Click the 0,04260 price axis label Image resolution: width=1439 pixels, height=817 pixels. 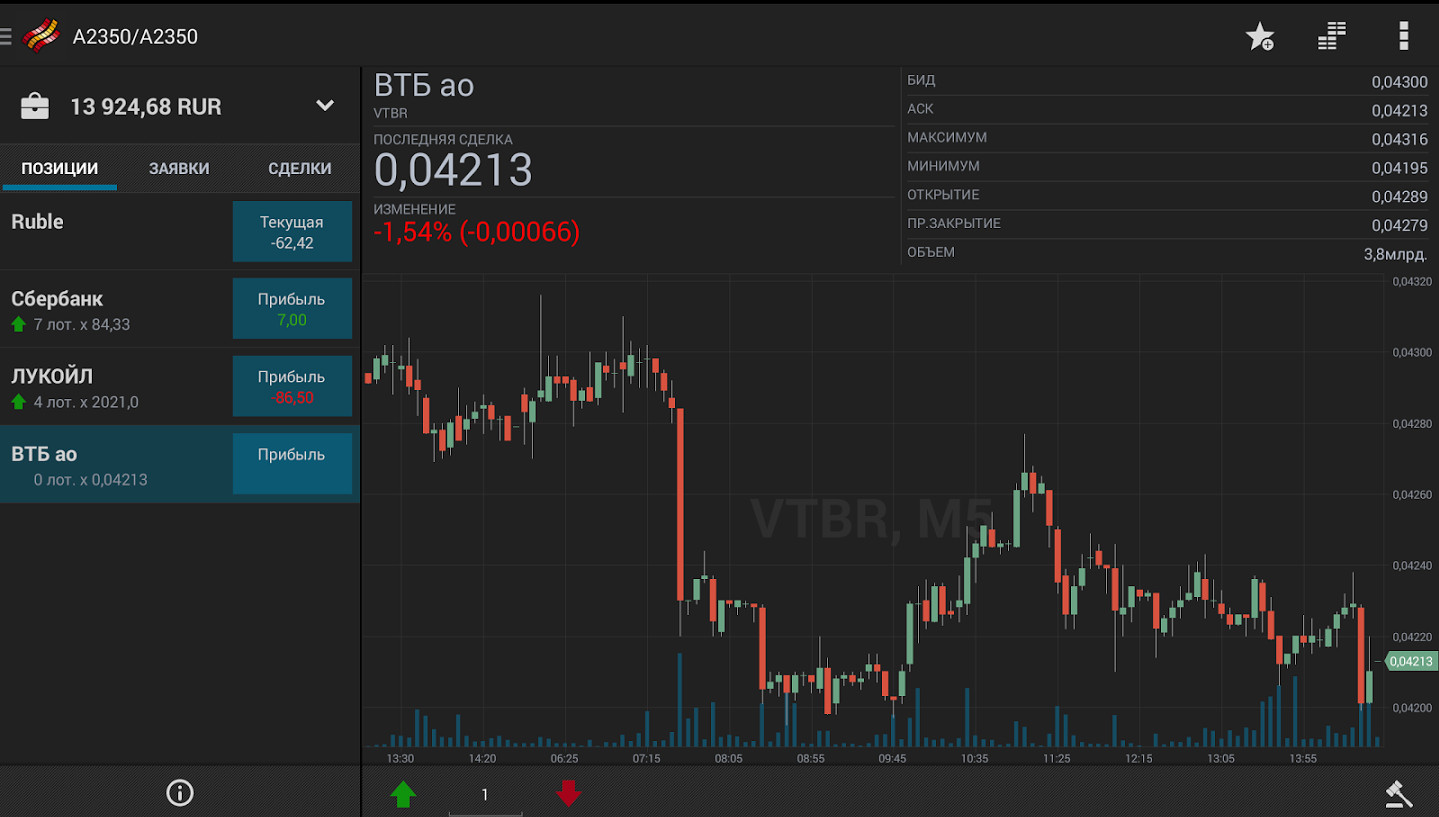point(1411,494)
